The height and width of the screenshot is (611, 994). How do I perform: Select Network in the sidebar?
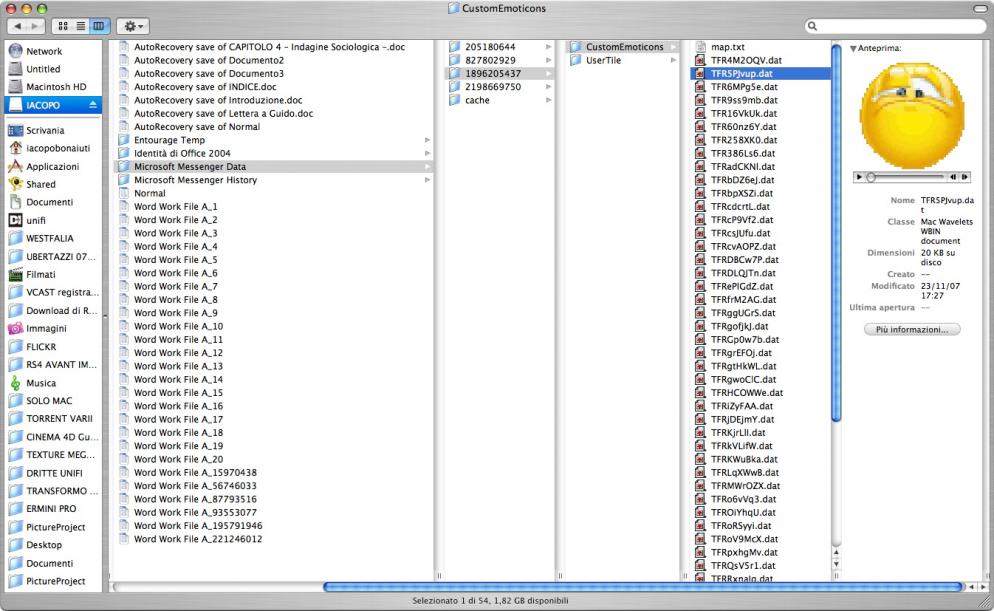pos(44,51)
